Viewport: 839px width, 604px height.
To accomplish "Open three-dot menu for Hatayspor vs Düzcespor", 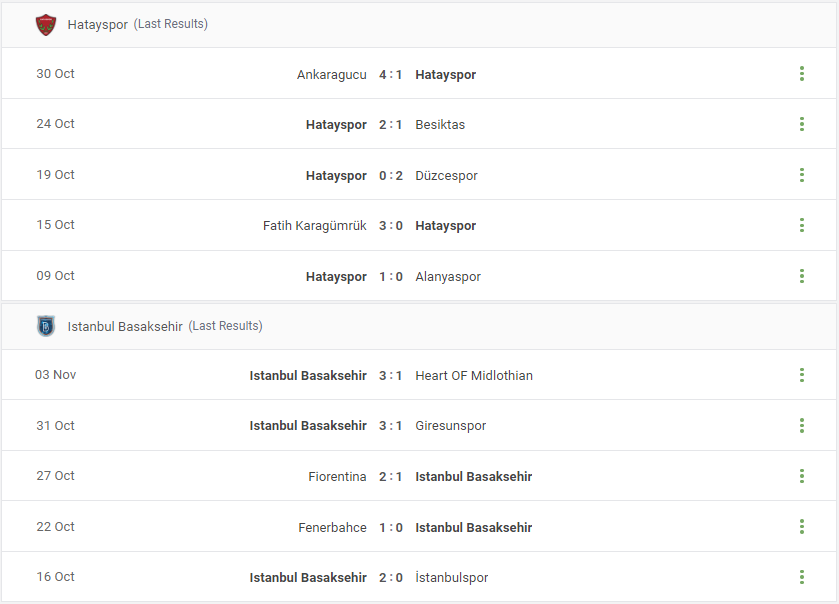I will pyautogui.click(x=802, y=175).
